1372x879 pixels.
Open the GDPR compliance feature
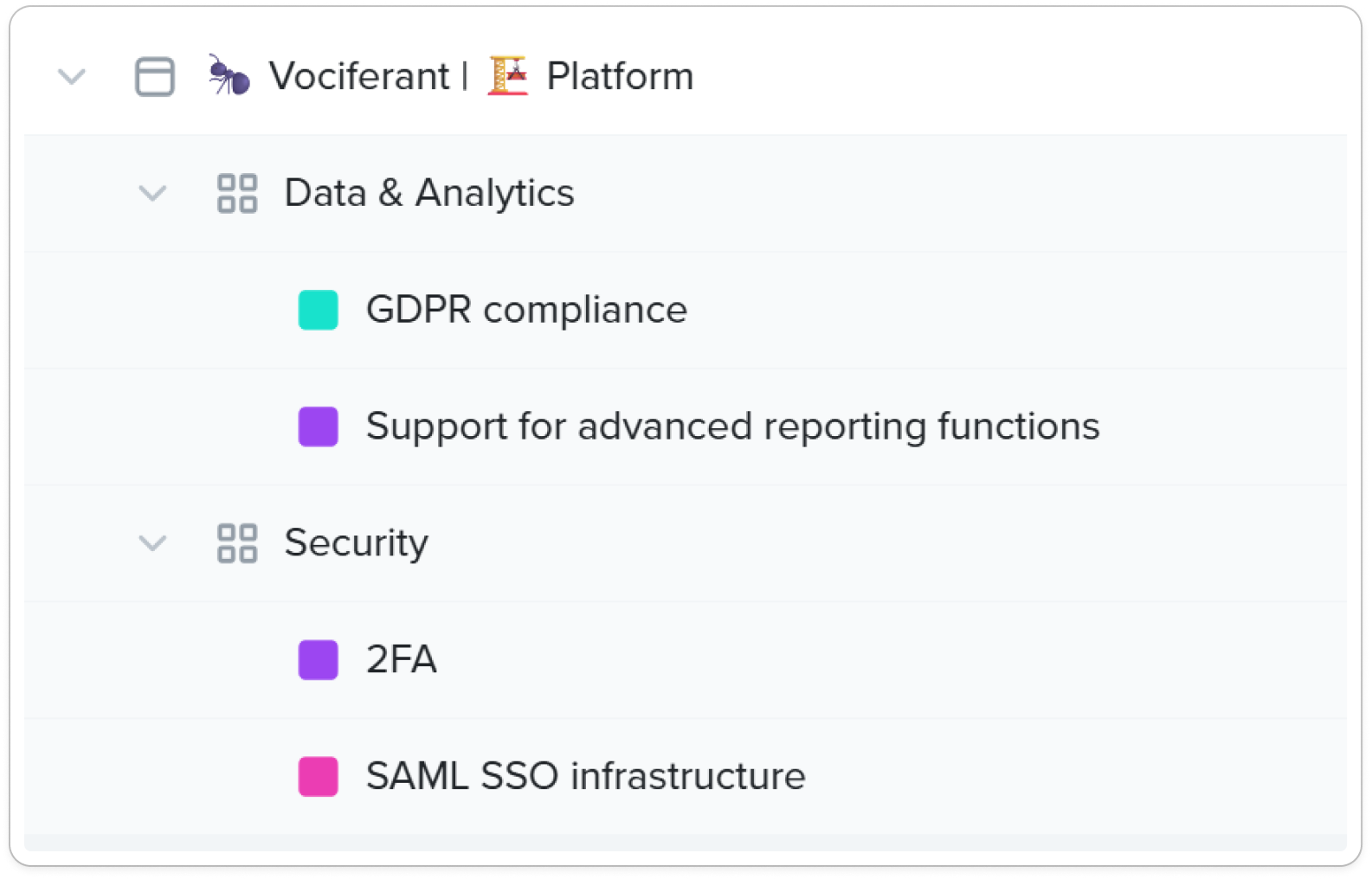pyautogui.click(x=526, y=310)
